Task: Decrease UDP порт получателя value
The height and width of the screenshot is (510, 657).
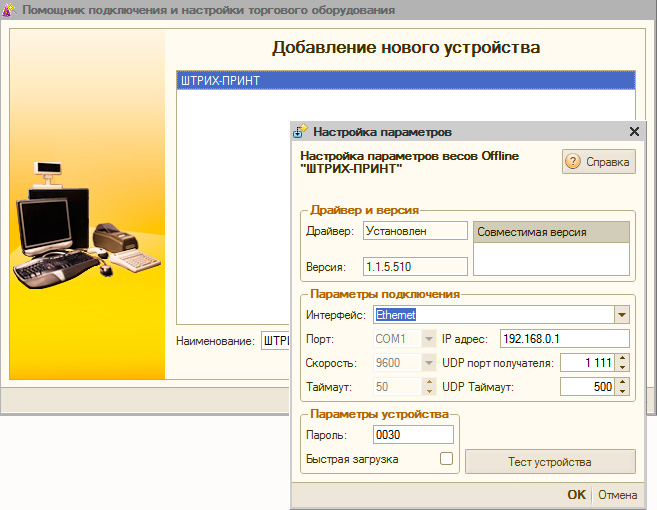Action: [623, 367]
